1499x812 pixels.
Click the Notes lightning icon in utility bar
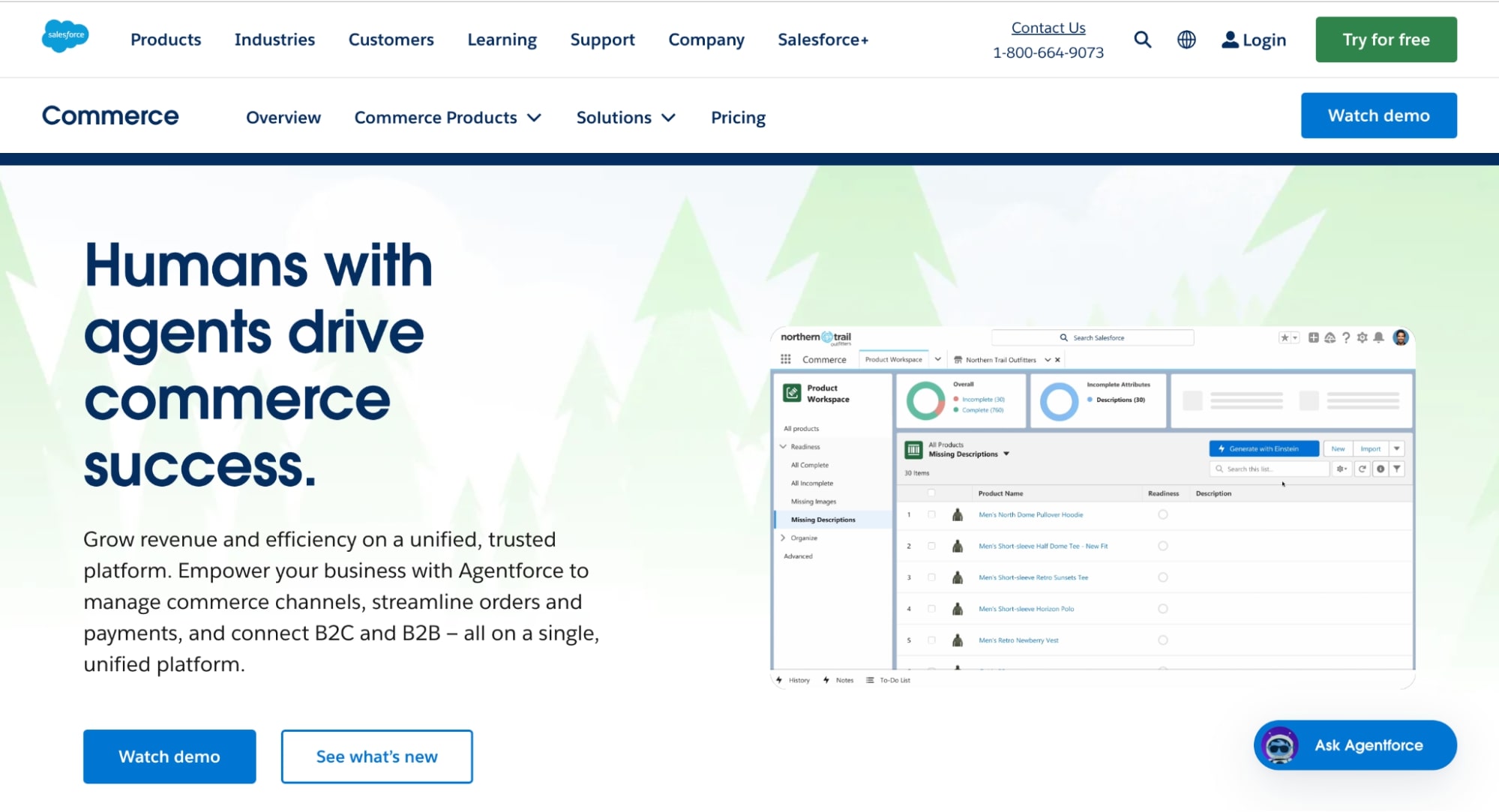point(826,680)
